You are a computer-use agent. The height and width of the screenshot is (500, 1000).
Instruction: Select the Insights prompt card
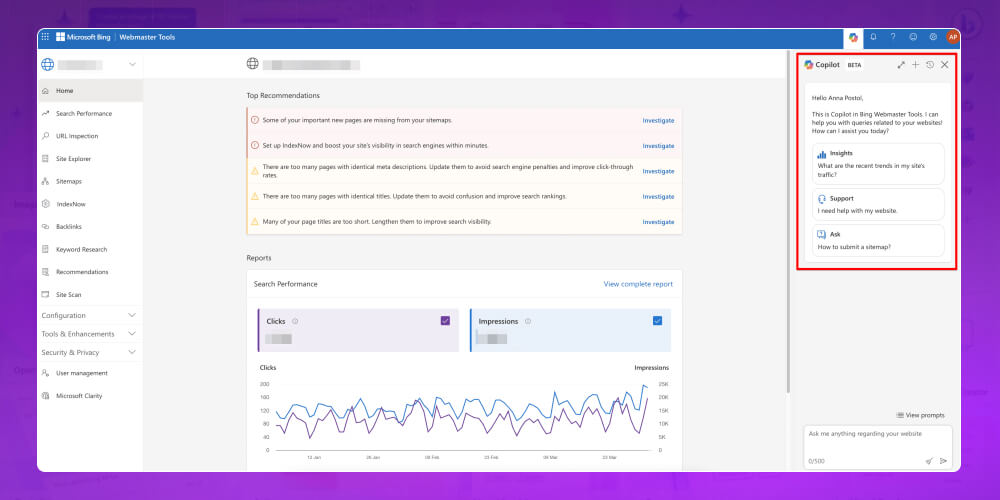point(878,164)
